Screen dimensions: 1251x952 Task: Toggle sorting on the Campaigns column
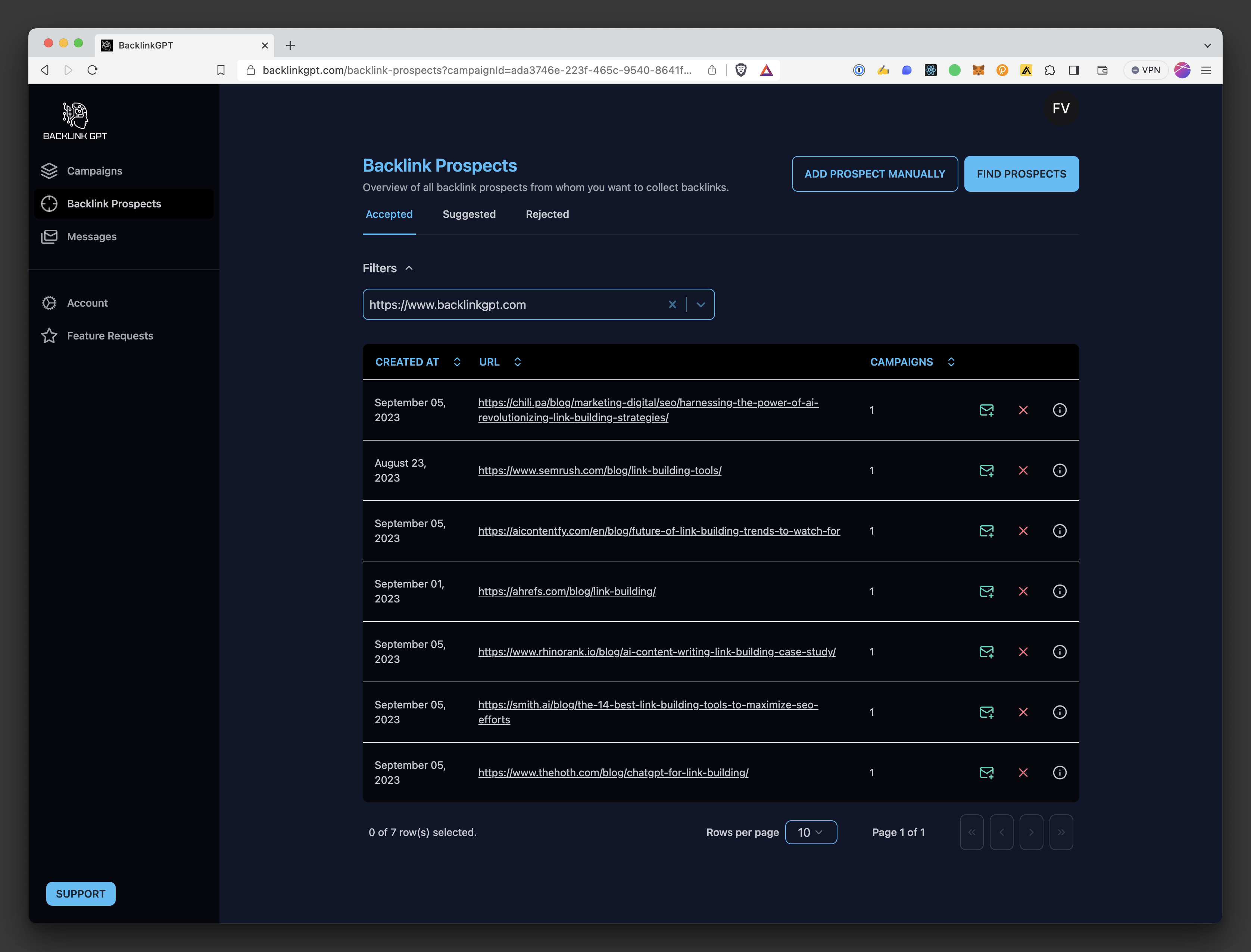[951, 361]
